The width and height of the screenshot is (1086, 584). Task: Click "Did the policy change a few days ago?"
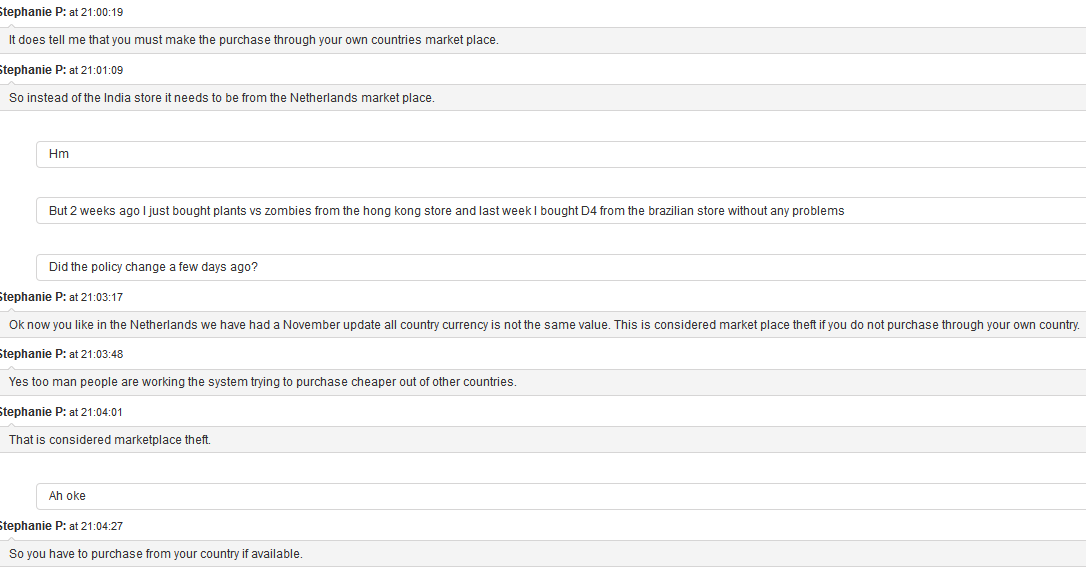pos(153,268)
